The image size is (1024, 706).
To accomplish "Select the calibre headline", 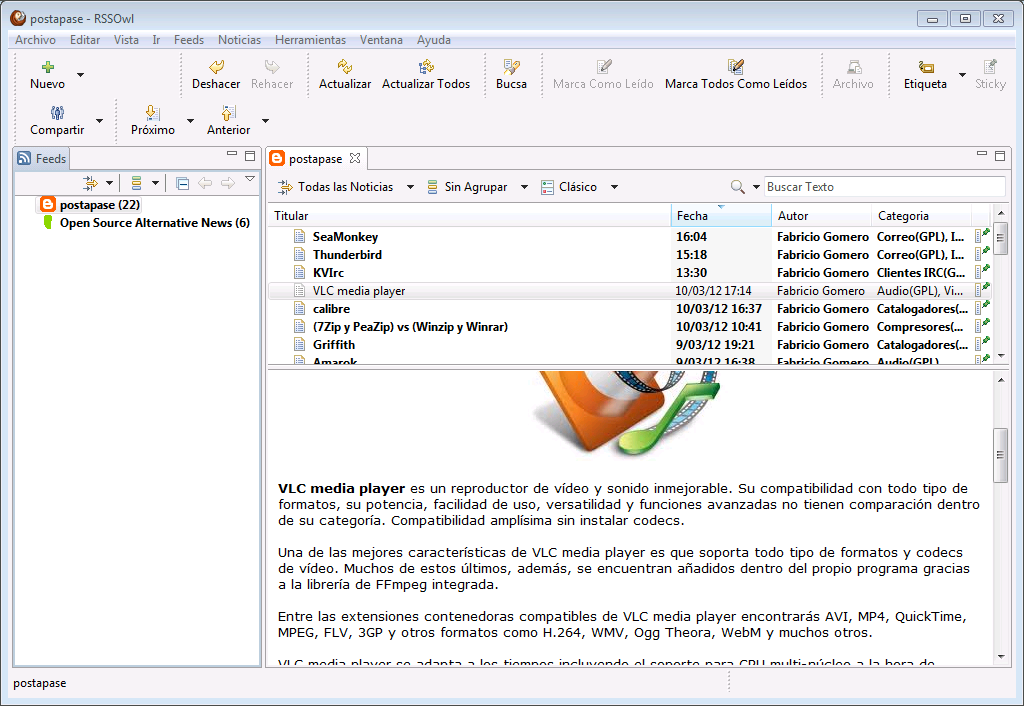I will click(331, 308).
